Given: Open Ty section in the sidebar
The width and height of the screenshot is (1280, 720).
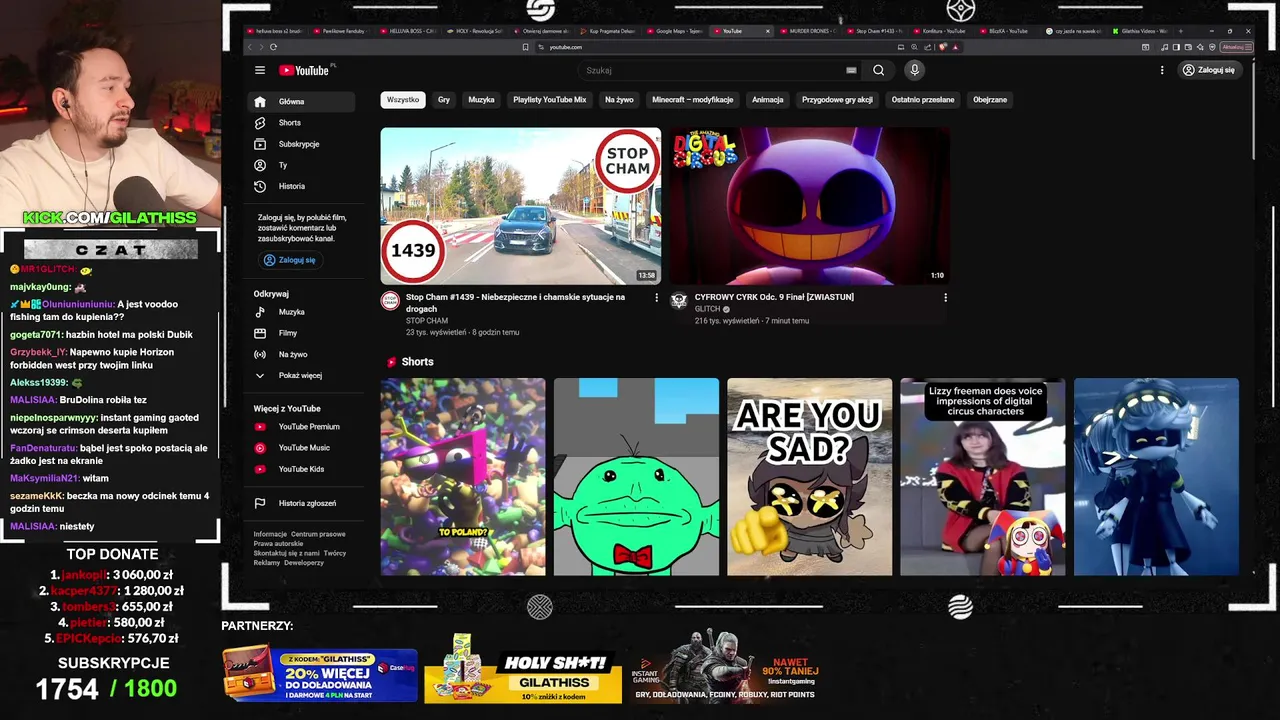Looking at the screenshot, I should click(301, 165).
